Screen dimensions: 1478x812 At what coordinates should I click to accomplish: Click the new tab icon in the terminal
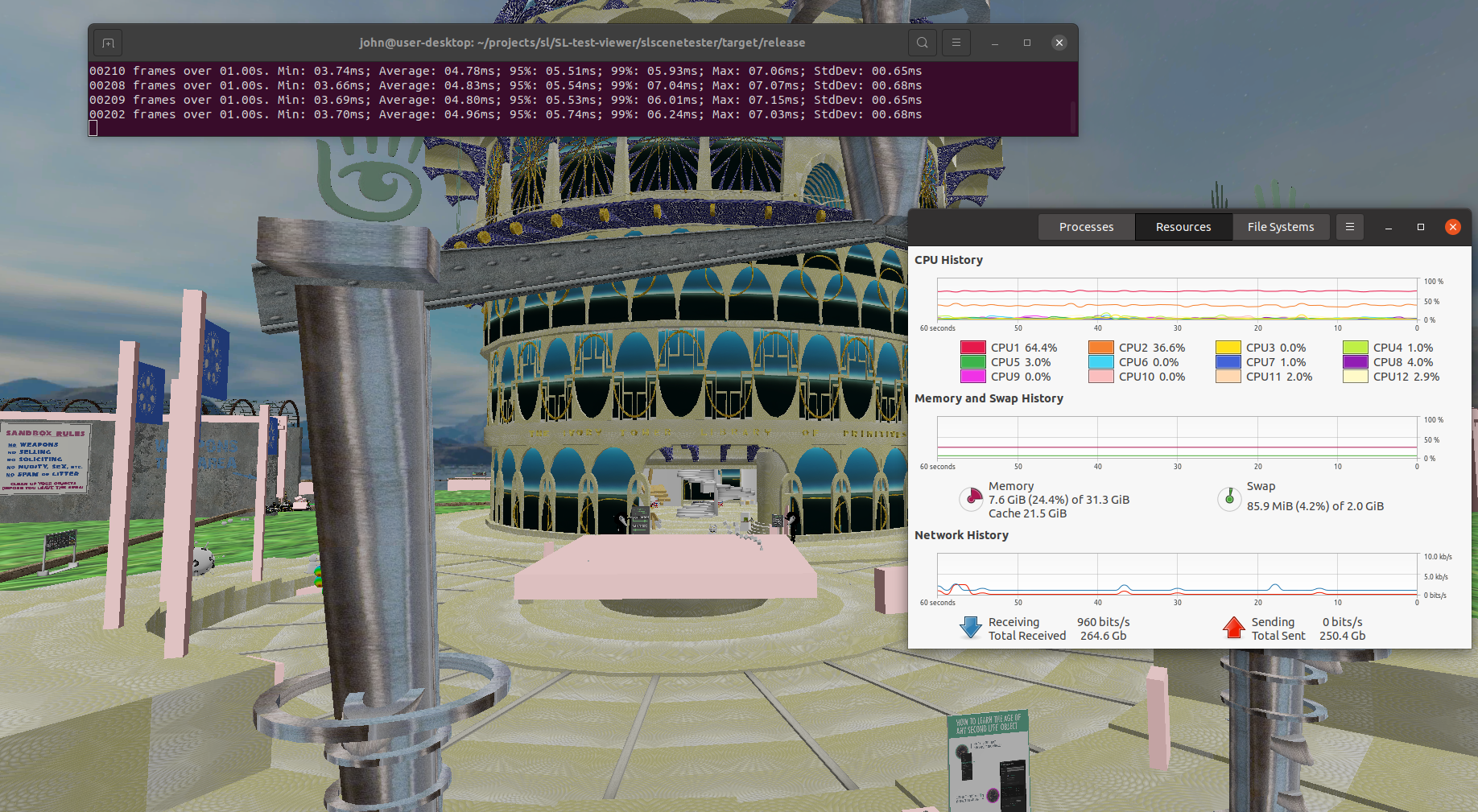click(x=109, y=43)
